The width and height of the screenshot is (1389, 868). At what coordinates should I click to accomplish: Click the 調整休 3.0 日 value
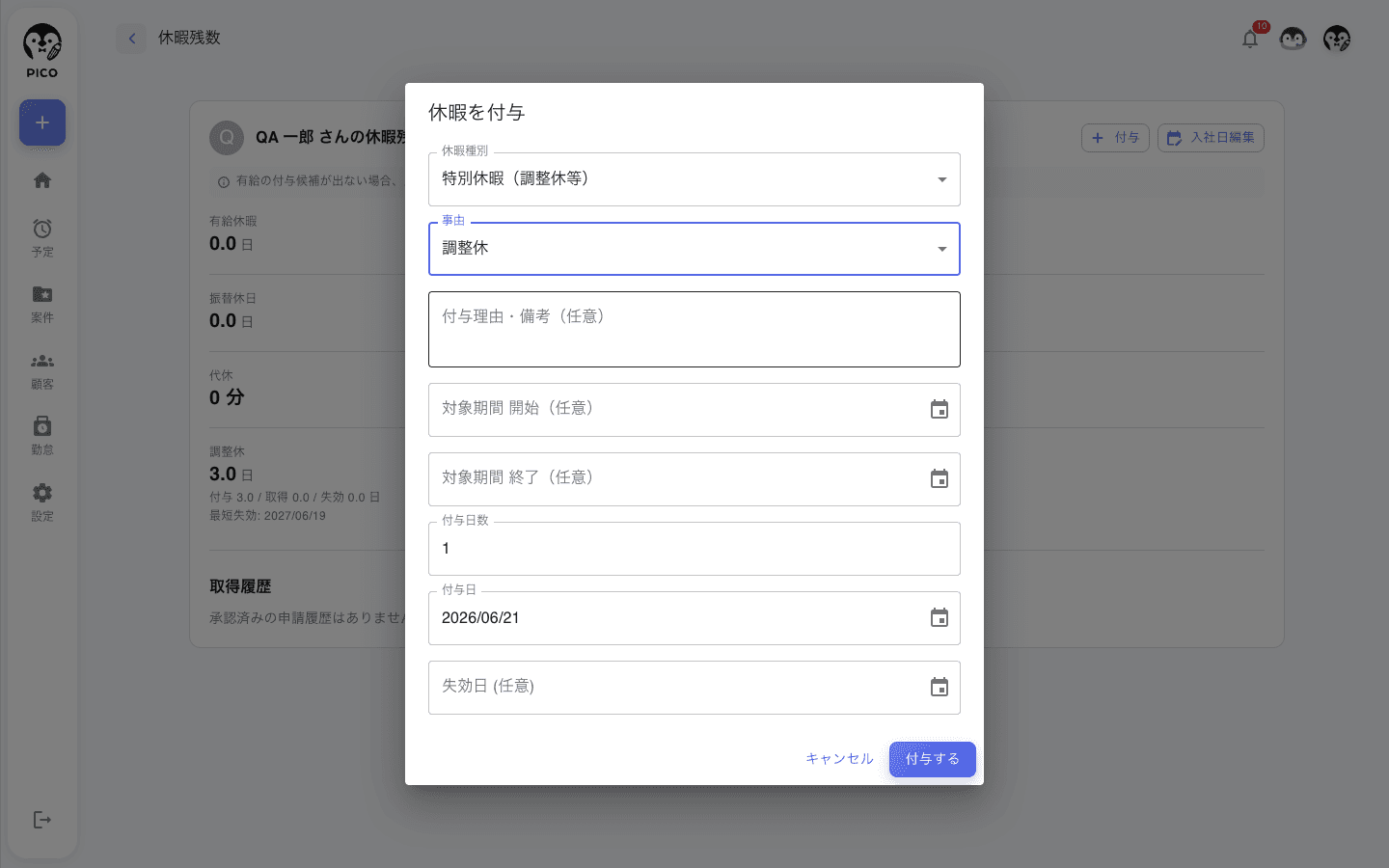(231, 475)
